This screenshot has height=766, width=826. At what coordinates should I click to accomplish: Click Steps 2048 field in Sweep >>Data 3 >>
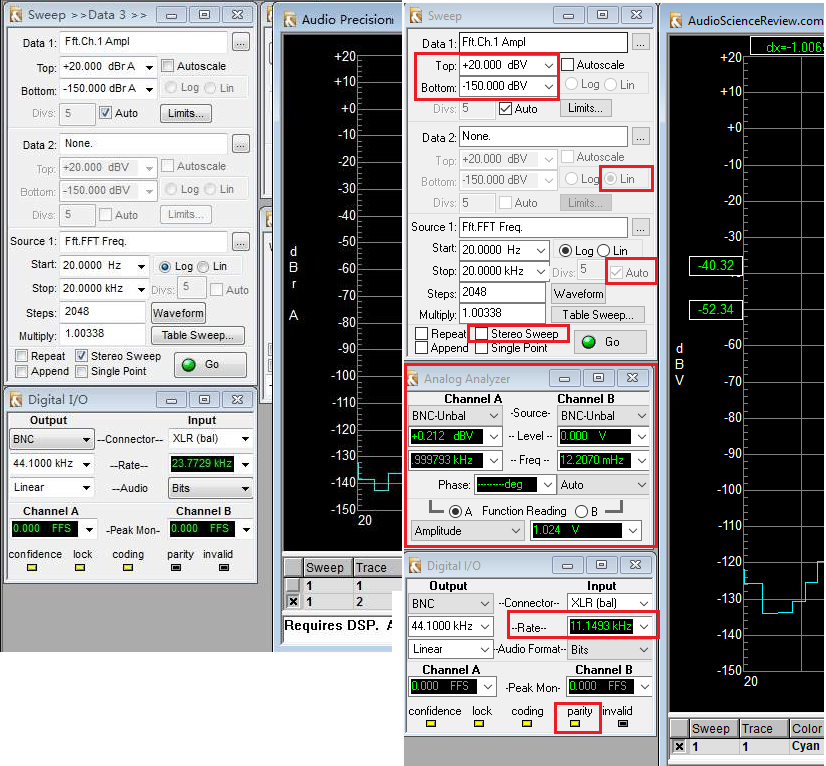click(102, 312)
